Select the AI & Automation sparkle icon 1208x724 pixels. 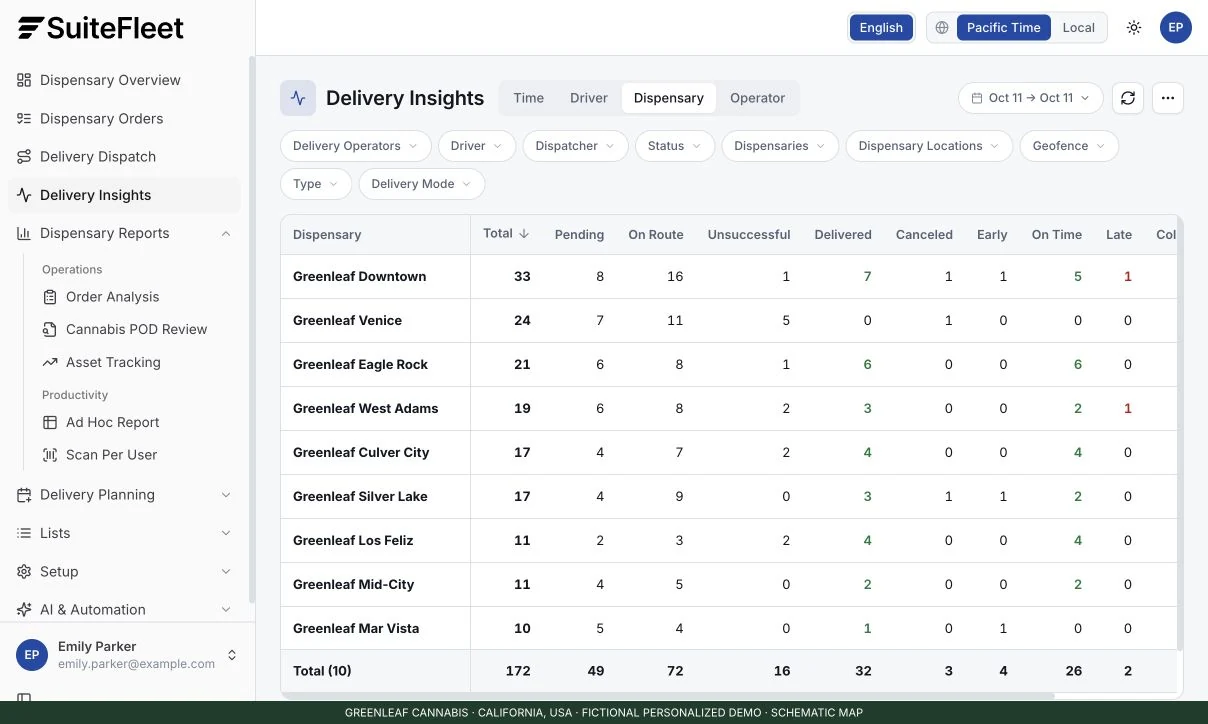[24, 609]
